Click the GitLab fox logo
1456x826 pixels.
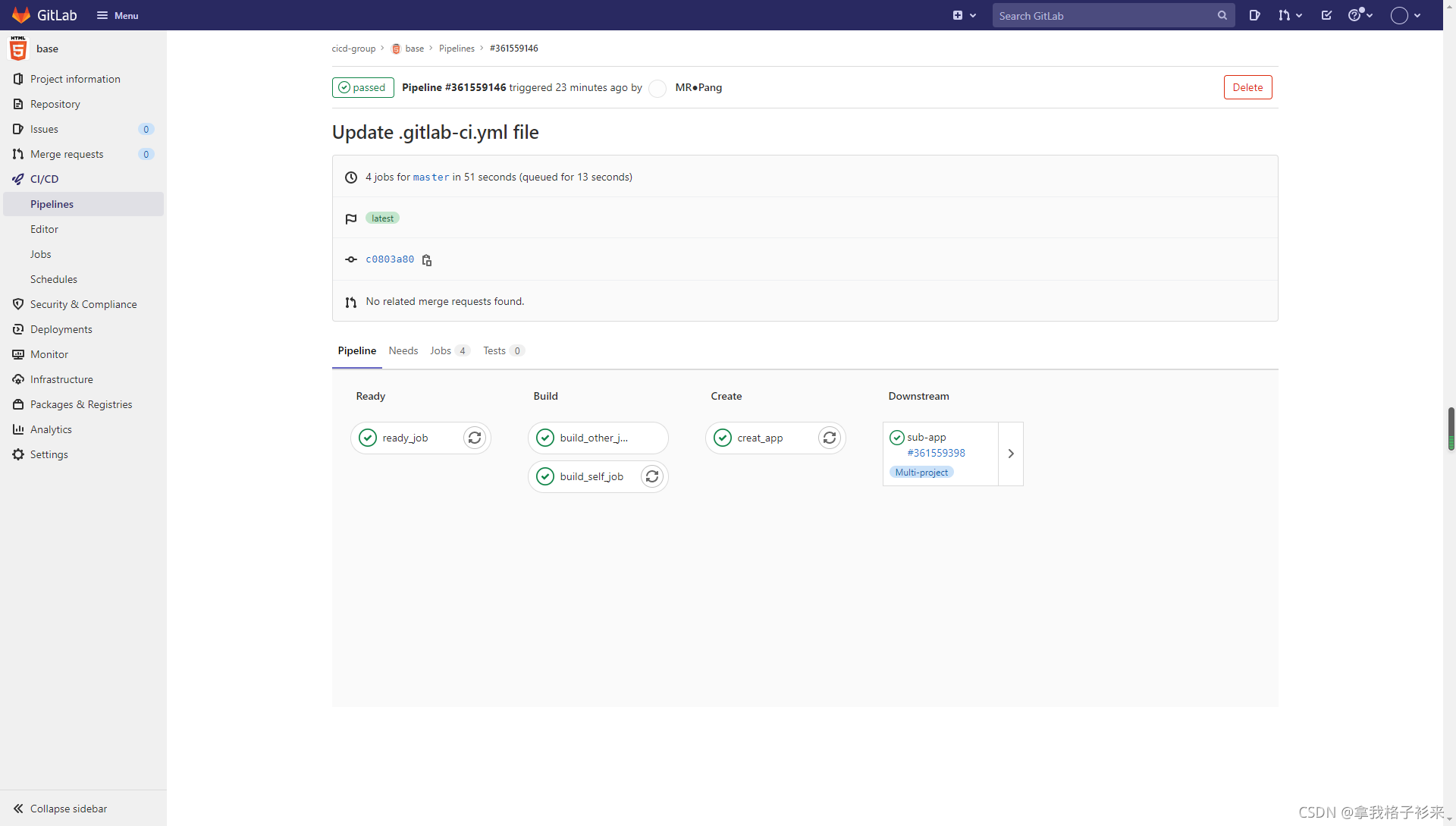click(21, 15)
